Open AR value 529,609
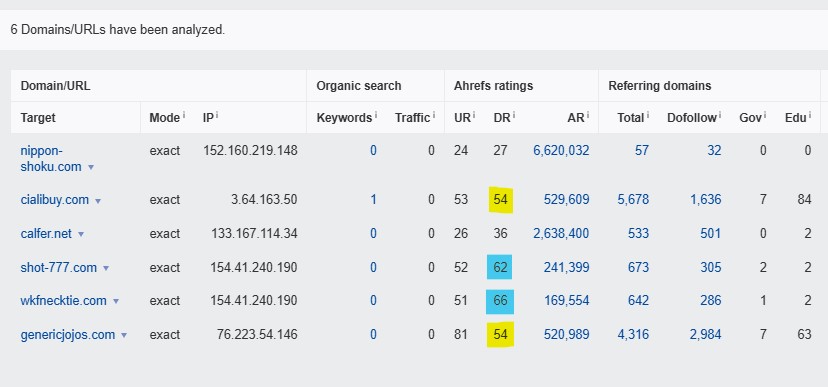 point(567,200)
